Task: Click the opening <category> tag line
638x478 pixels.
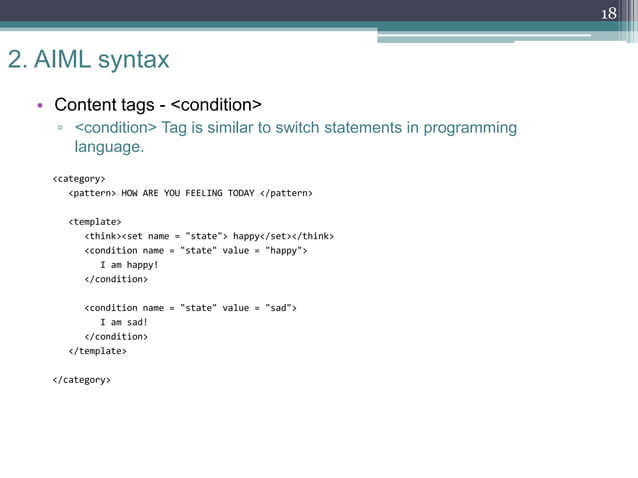Action: coord(79,179)
